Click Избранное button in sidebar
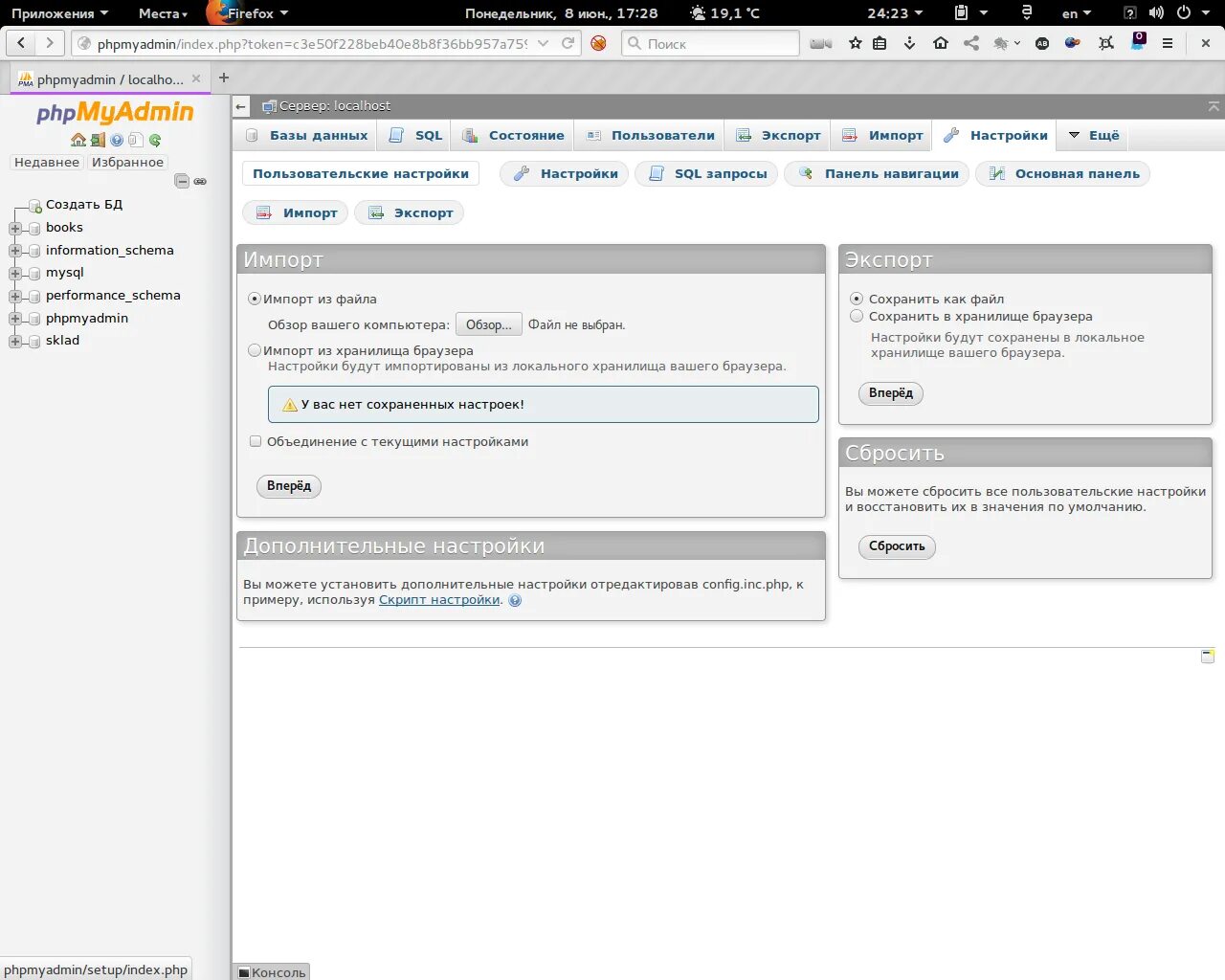 click(x=127, y=163)
